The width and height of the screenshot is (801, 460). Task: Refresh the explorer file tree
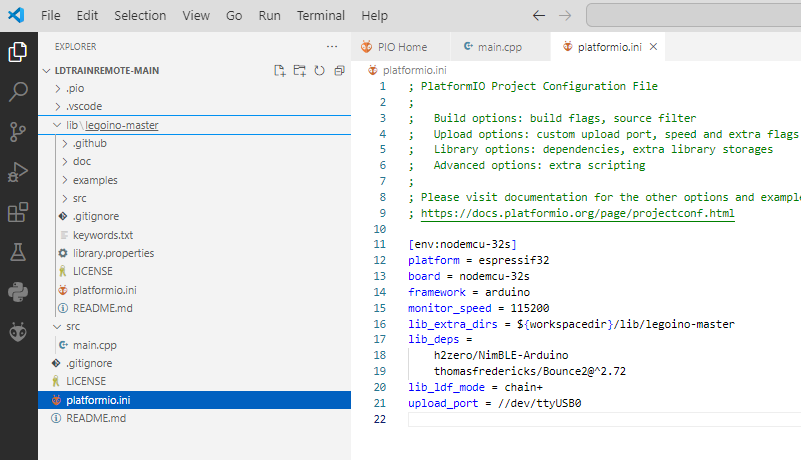click(319, 71)
